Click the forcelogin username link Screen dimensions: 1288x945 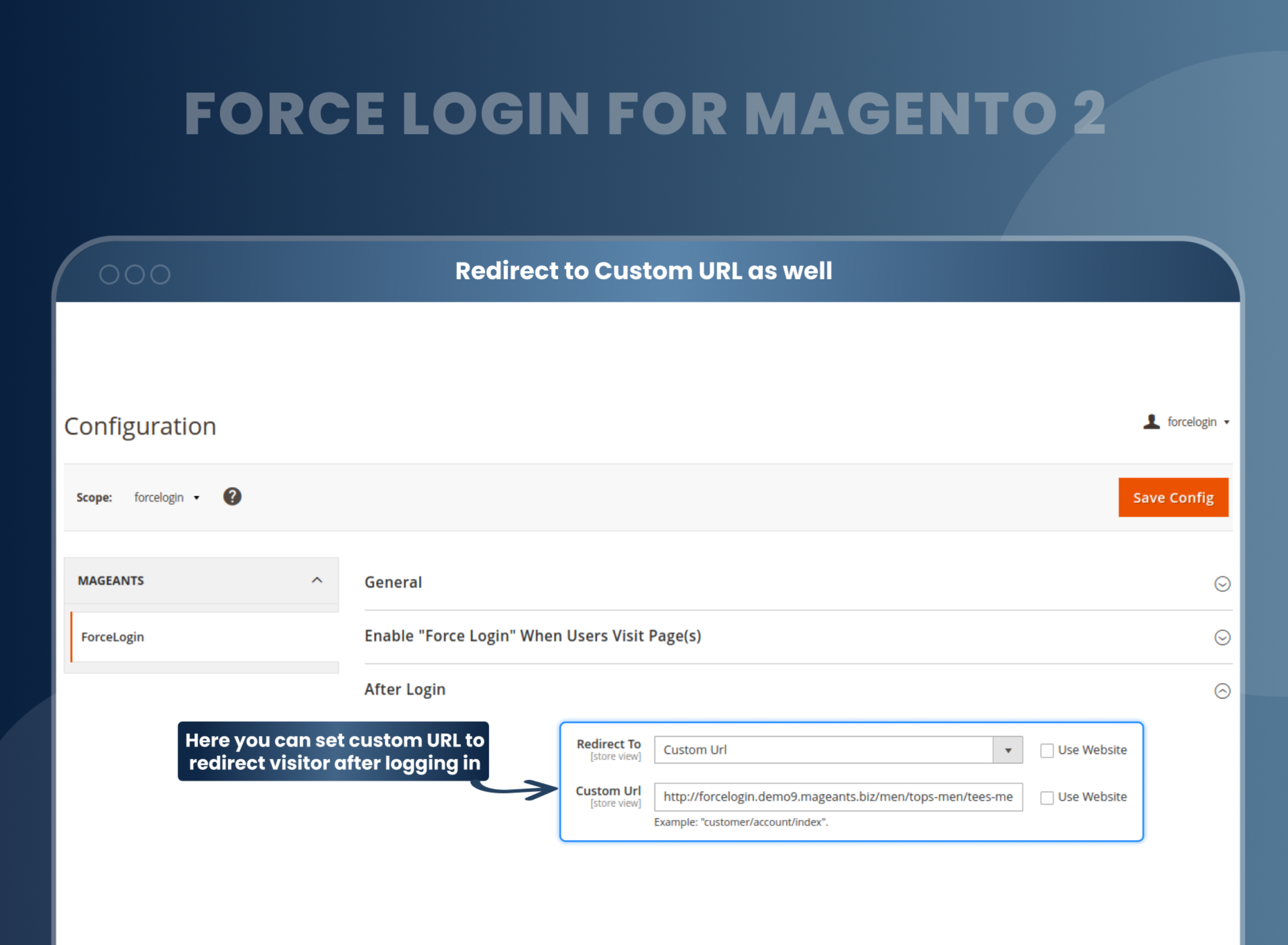tap(1192, 421)
